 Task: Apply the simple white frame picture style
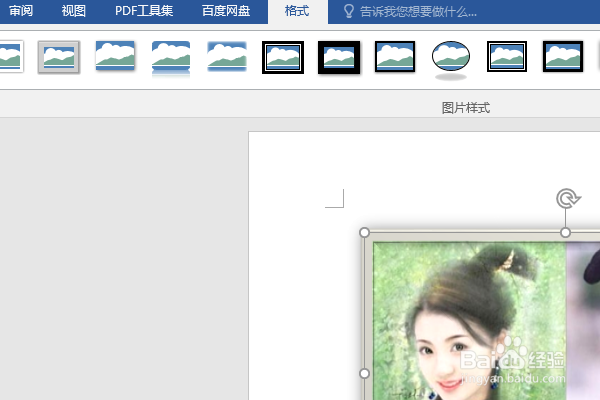pos(11,56)
